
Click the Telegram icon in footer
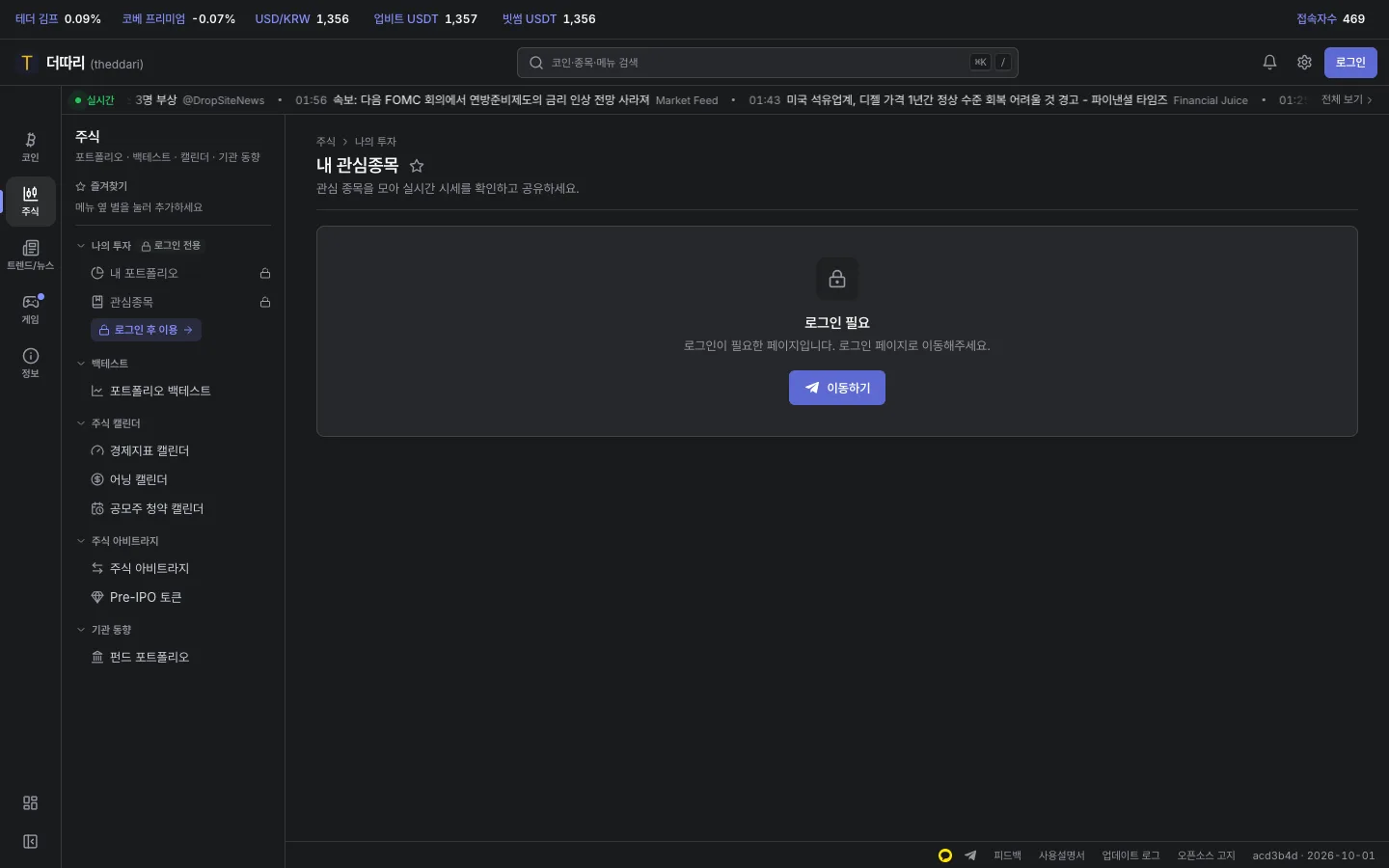970,855
